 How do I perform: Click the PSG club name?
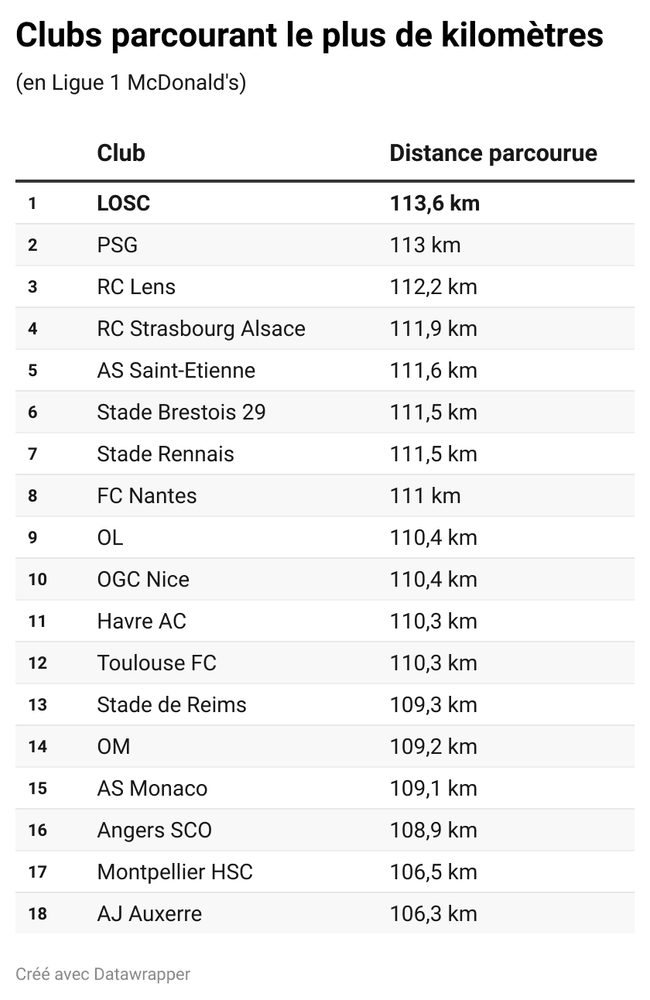tap(117, 245)
